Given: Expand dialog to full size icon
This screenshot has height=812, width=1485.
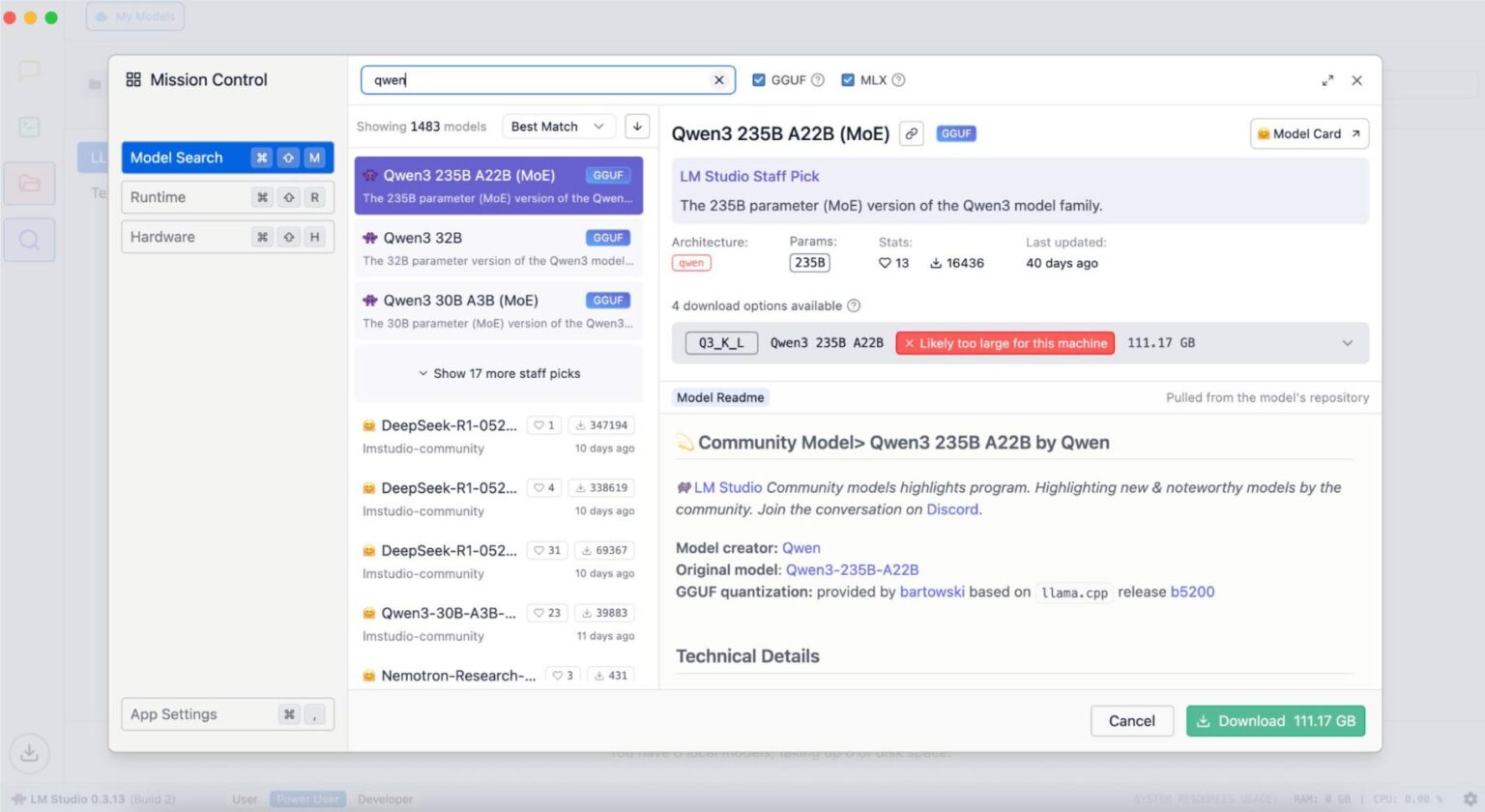Looking at the screenshot, I should tap(1327, 80).
